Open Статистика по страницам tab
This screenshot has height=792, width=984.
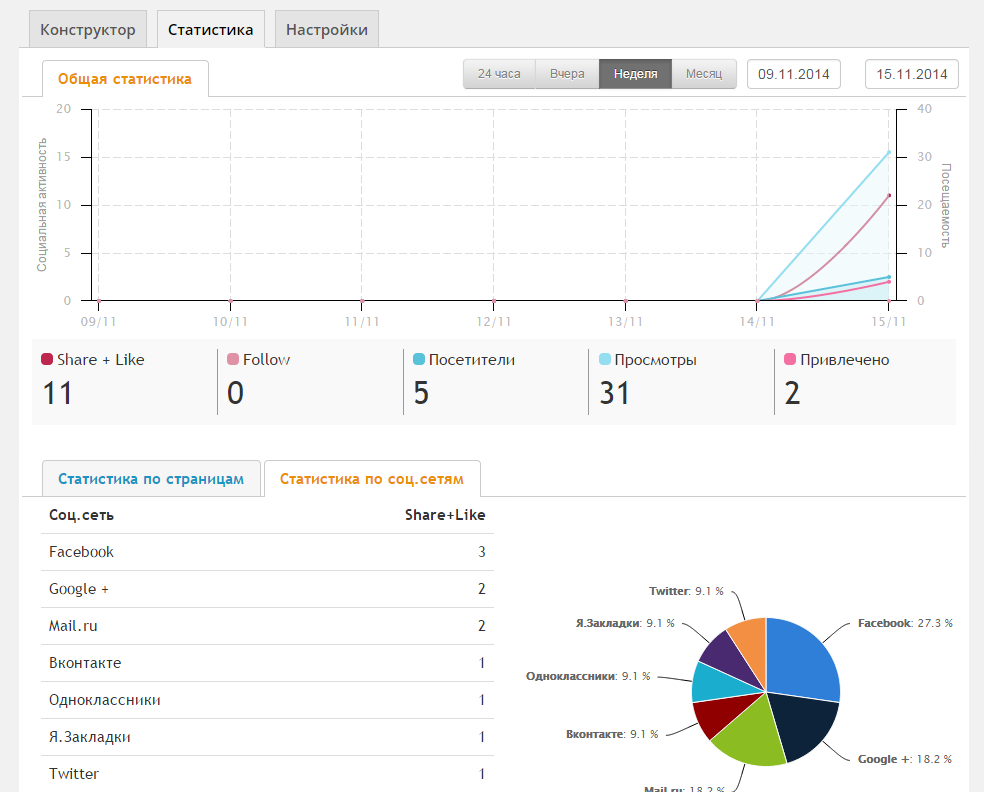(151, 479)
